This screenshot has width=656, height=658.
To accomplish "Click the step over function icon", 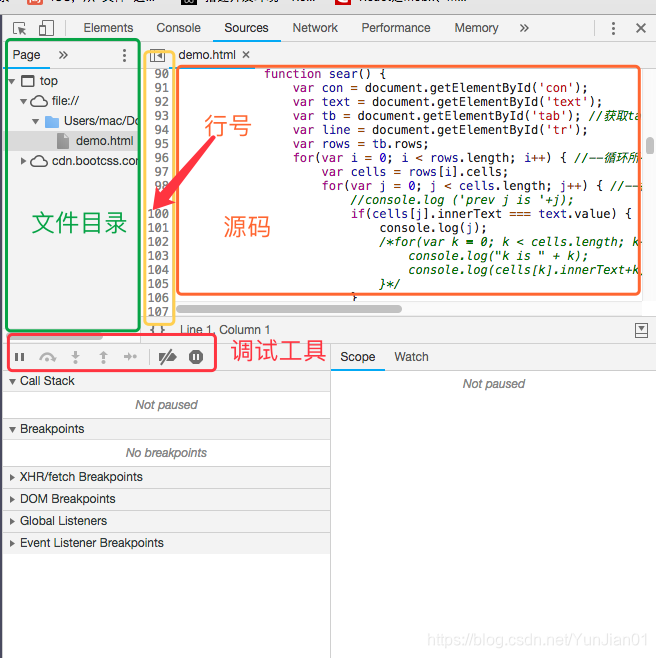I will tap(48, 356).
